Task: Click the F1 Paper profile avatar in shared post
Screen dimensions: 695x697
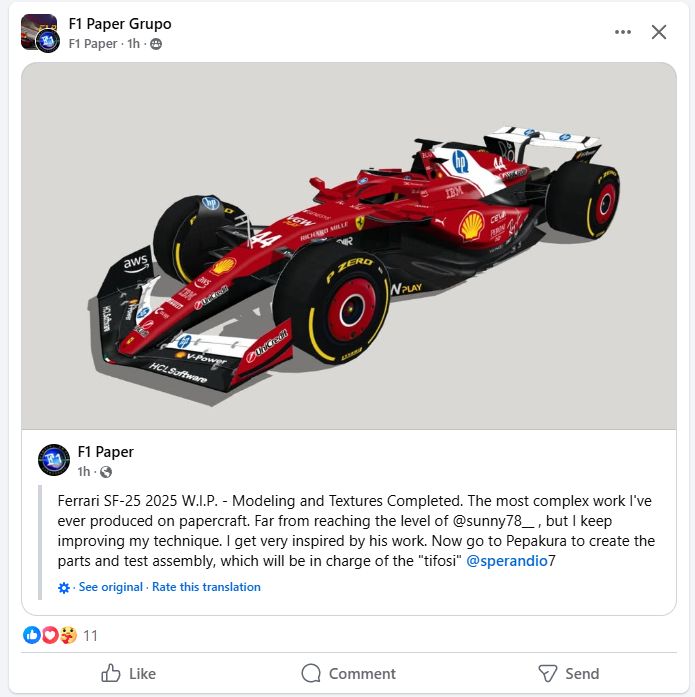Action: [x=54, y=460]
